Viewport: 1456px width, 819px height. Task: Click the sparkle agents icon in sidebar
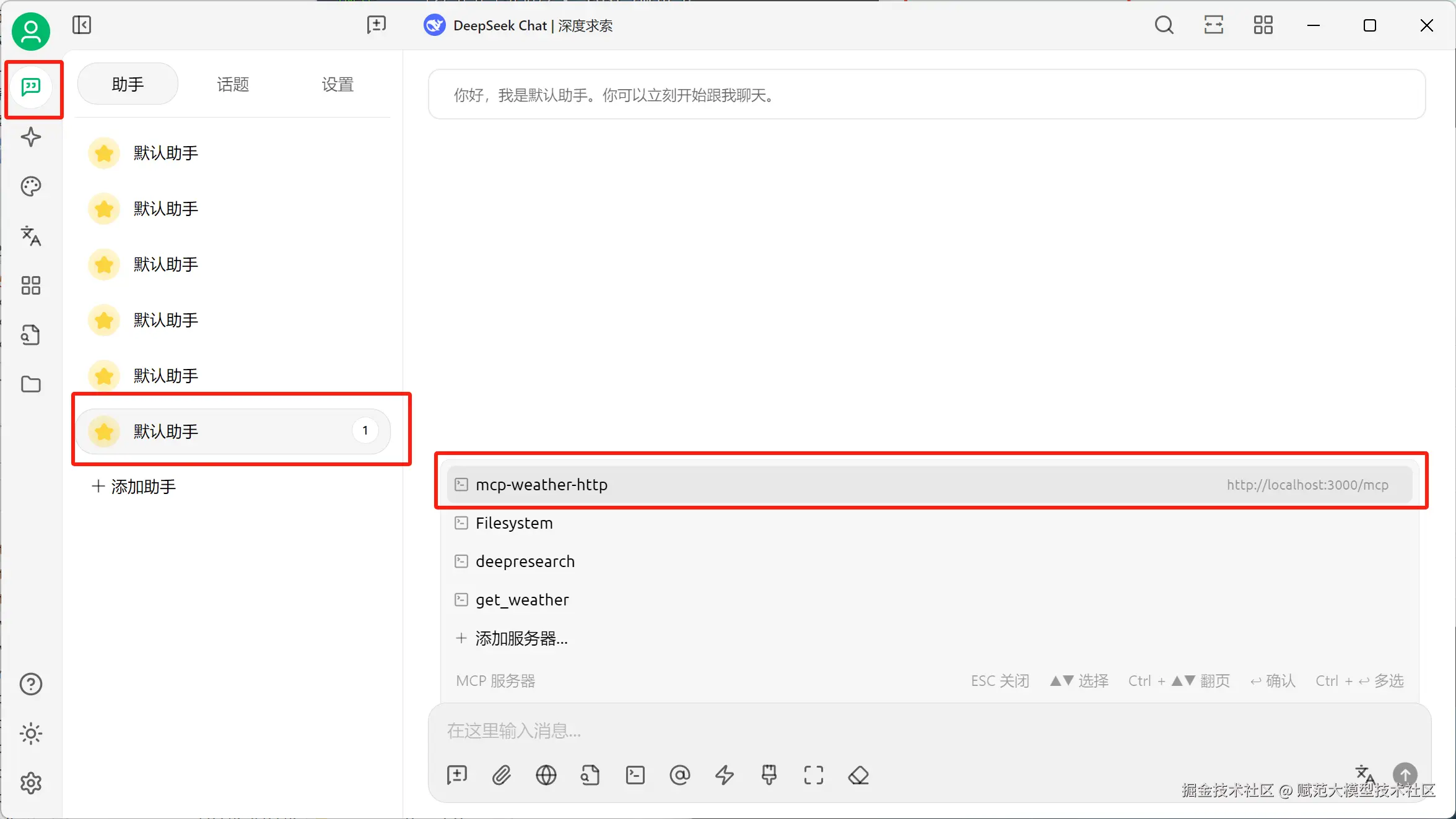click(x=31, y=137)
